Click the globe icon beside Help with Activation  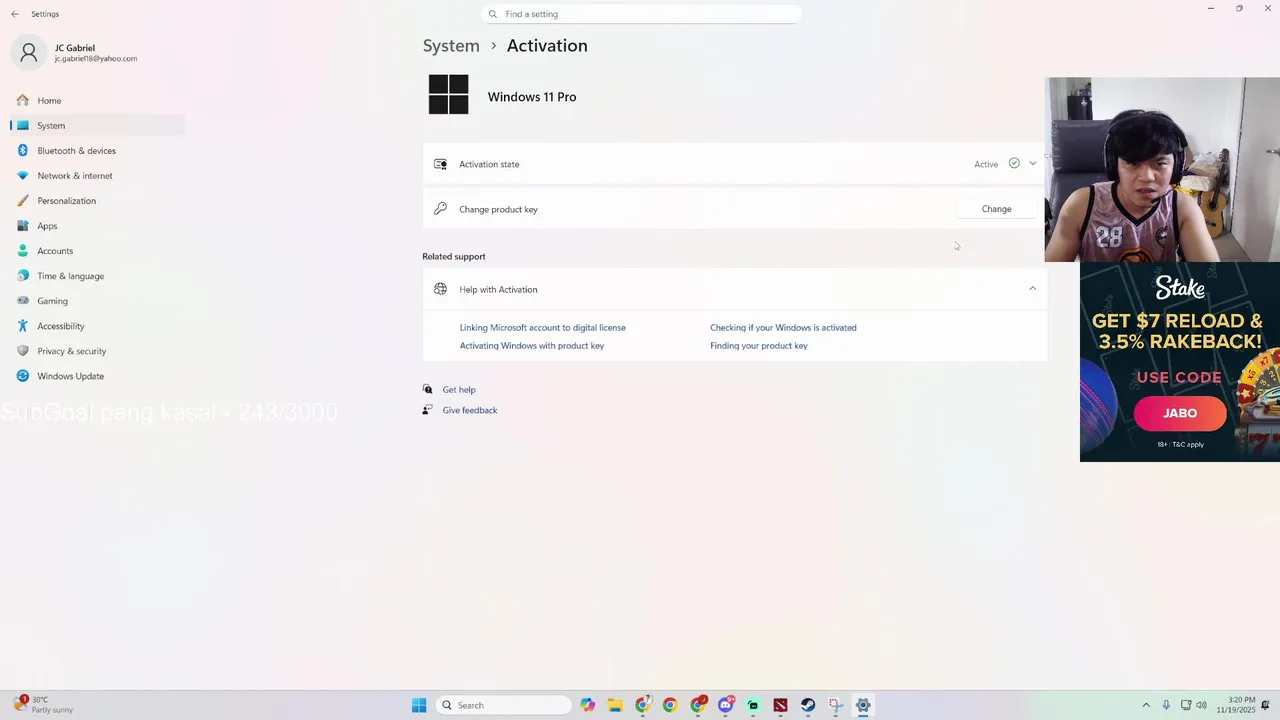[x=440, y=289]
